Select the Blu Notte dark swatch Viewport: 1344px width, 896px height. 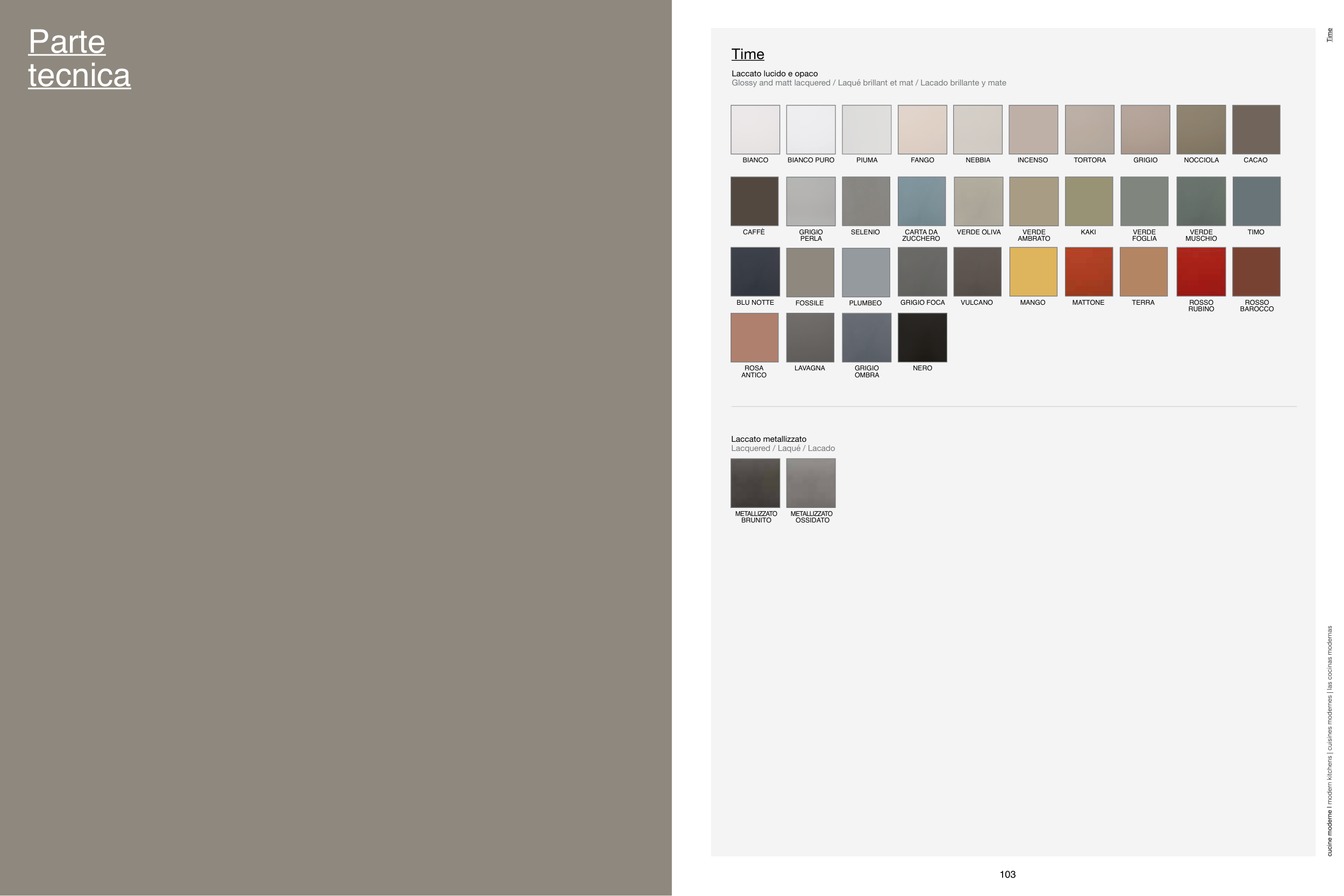pos(755,271)
